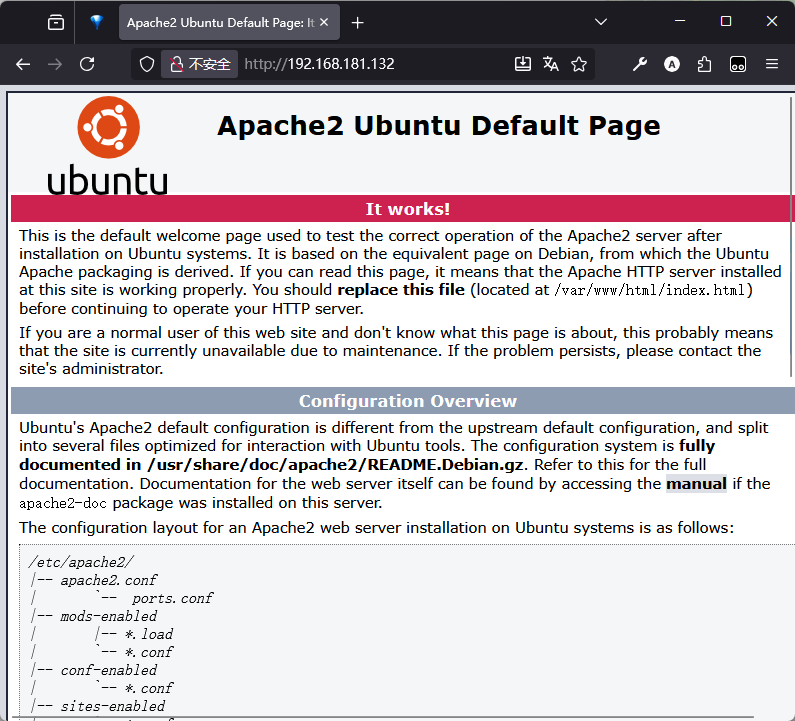Open the extensions puzzle icon
The height and width of the screenshot is (721, 795).
pyautogui.click(x=705, y=64)
